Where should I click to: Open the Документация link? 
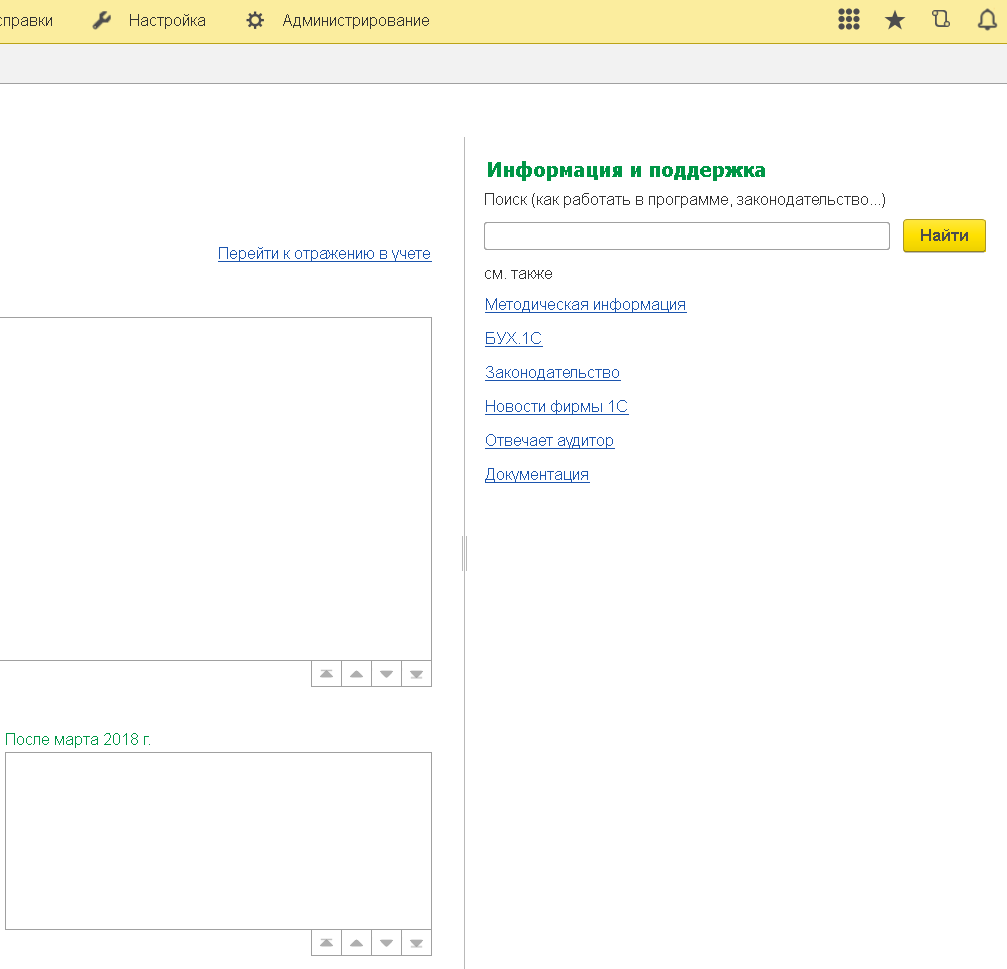[x=537, y=475]
